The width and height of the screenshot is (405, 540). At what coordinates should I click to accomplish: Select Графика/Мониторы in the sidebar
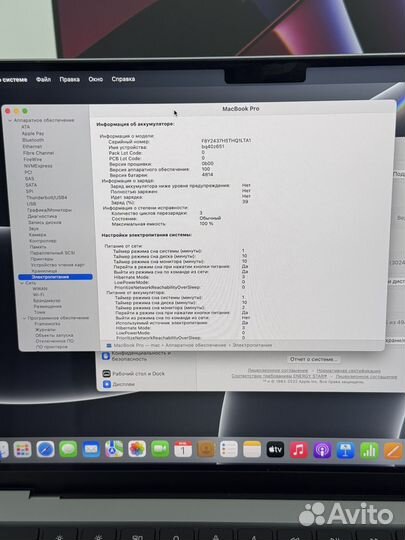pyautogui.click(x=49, y=210)
